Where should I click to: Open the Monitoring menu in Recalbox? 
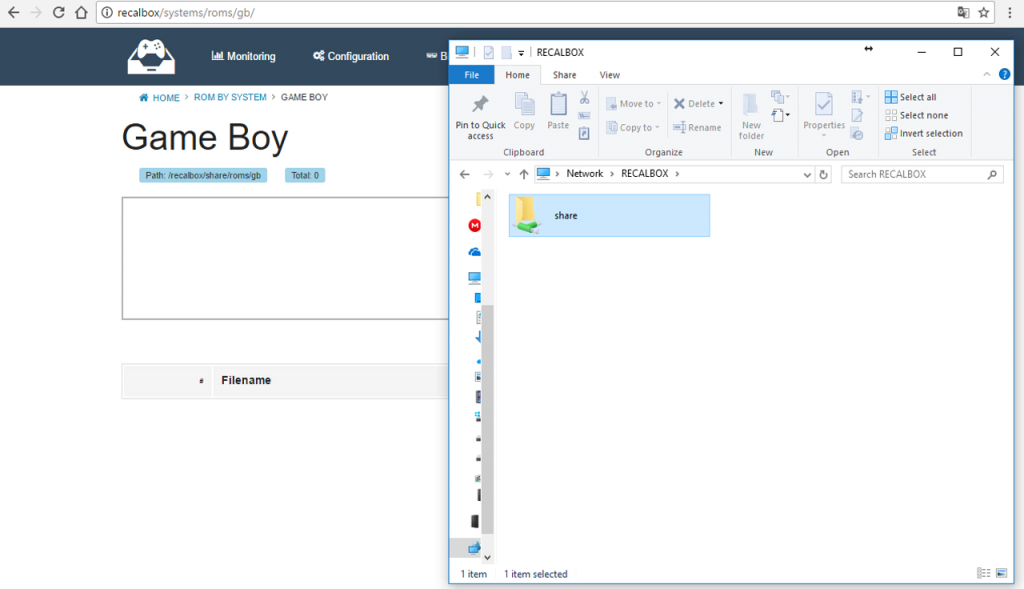point(243,56)
